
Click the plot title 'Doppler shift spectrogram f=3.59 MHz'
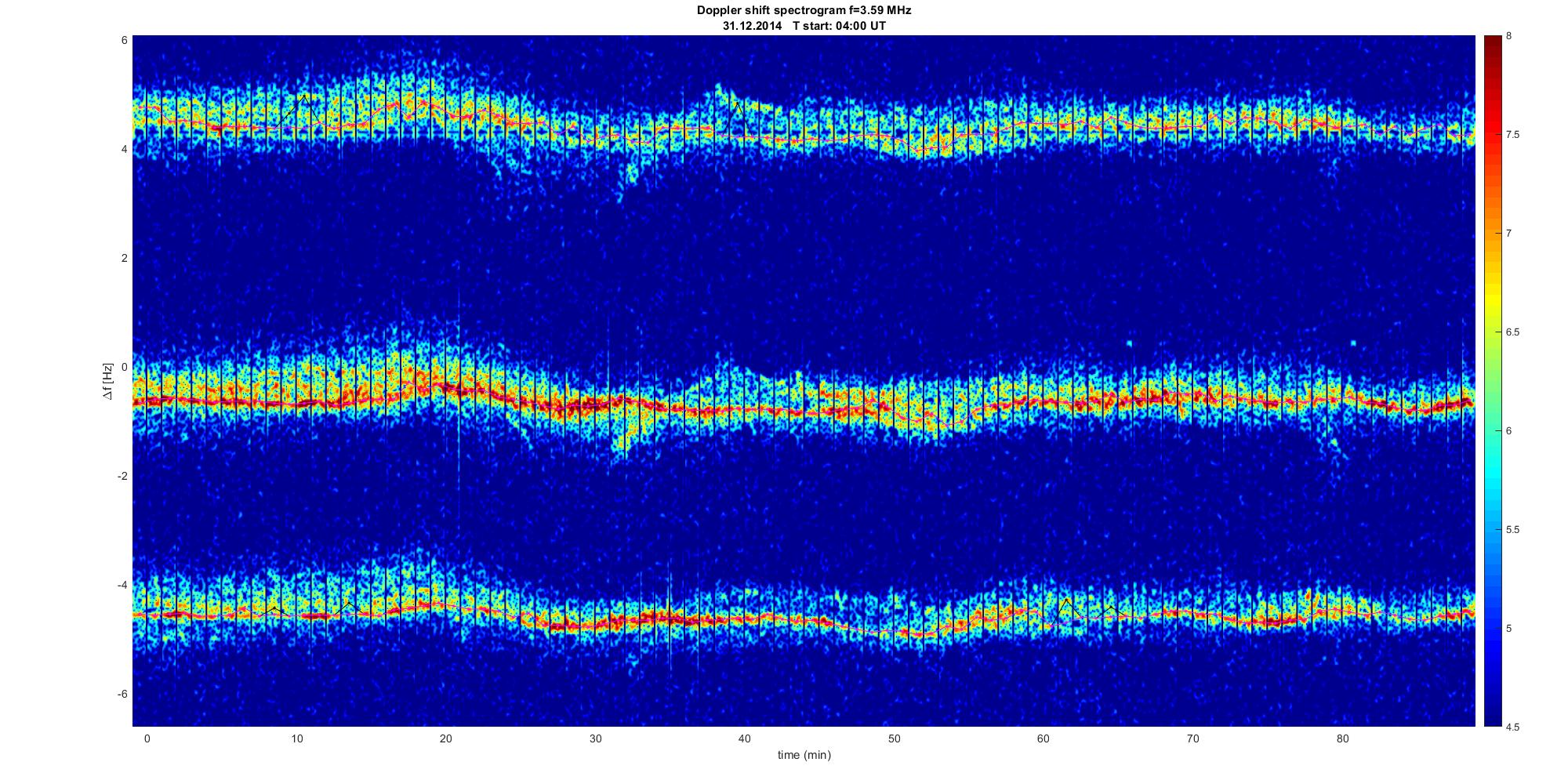(x=804, y=10)
